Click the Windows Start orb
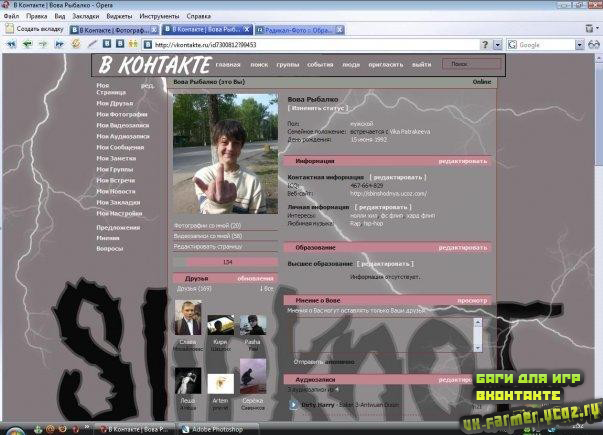Viewport: 603px width, 435px height. pyautogui.click(x=15, y=430)
